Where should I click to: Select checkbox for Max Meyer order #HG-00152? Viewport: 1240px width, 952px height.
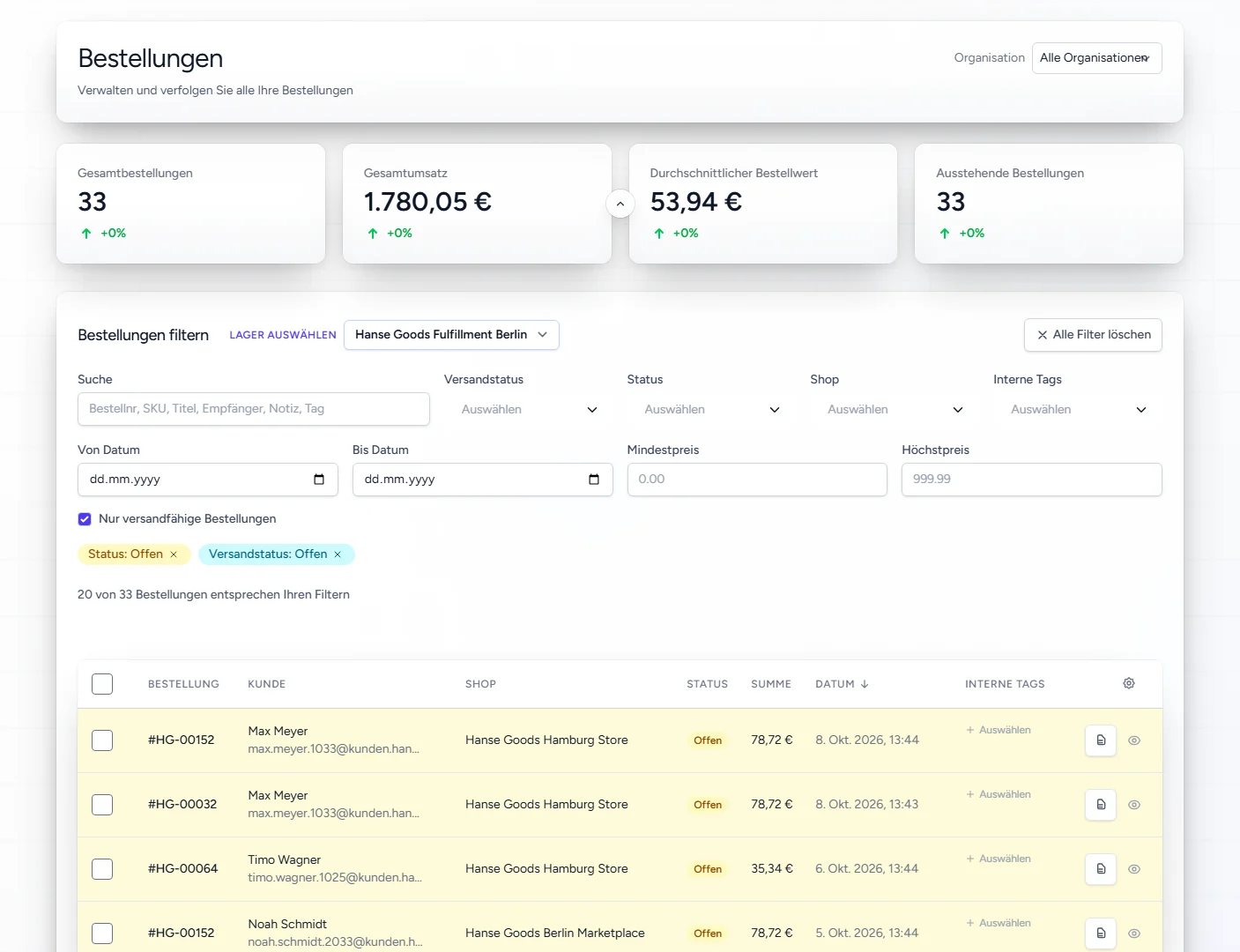102,740
